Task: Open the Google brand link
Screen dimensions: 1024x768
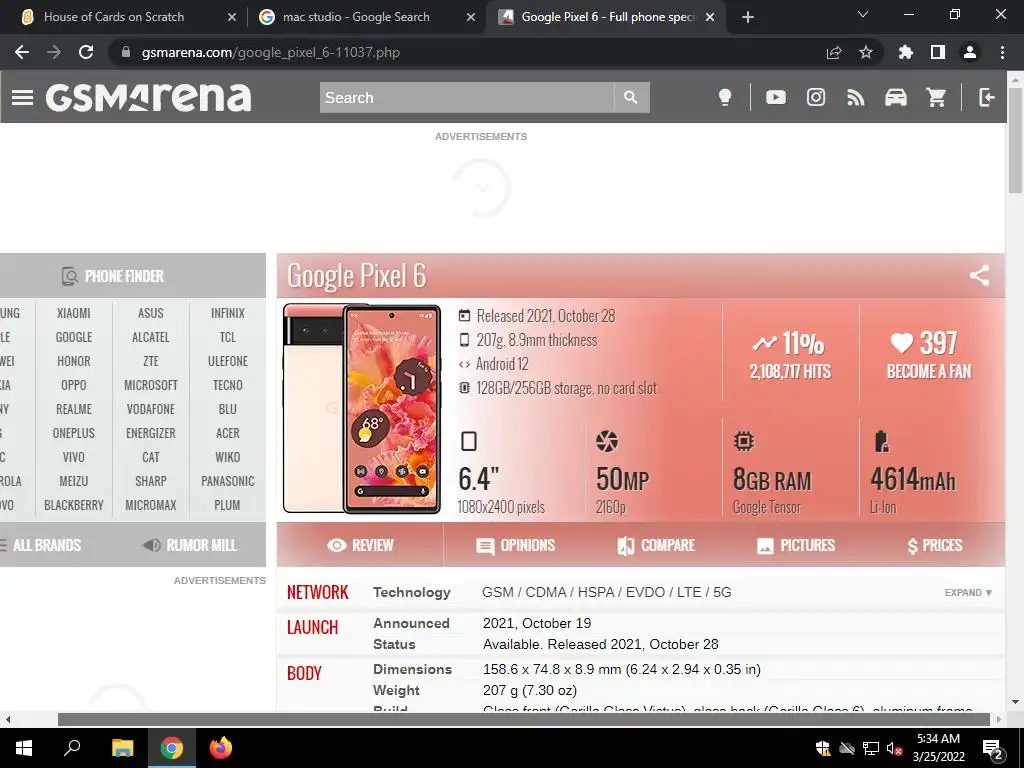Action: pos(74,338)
